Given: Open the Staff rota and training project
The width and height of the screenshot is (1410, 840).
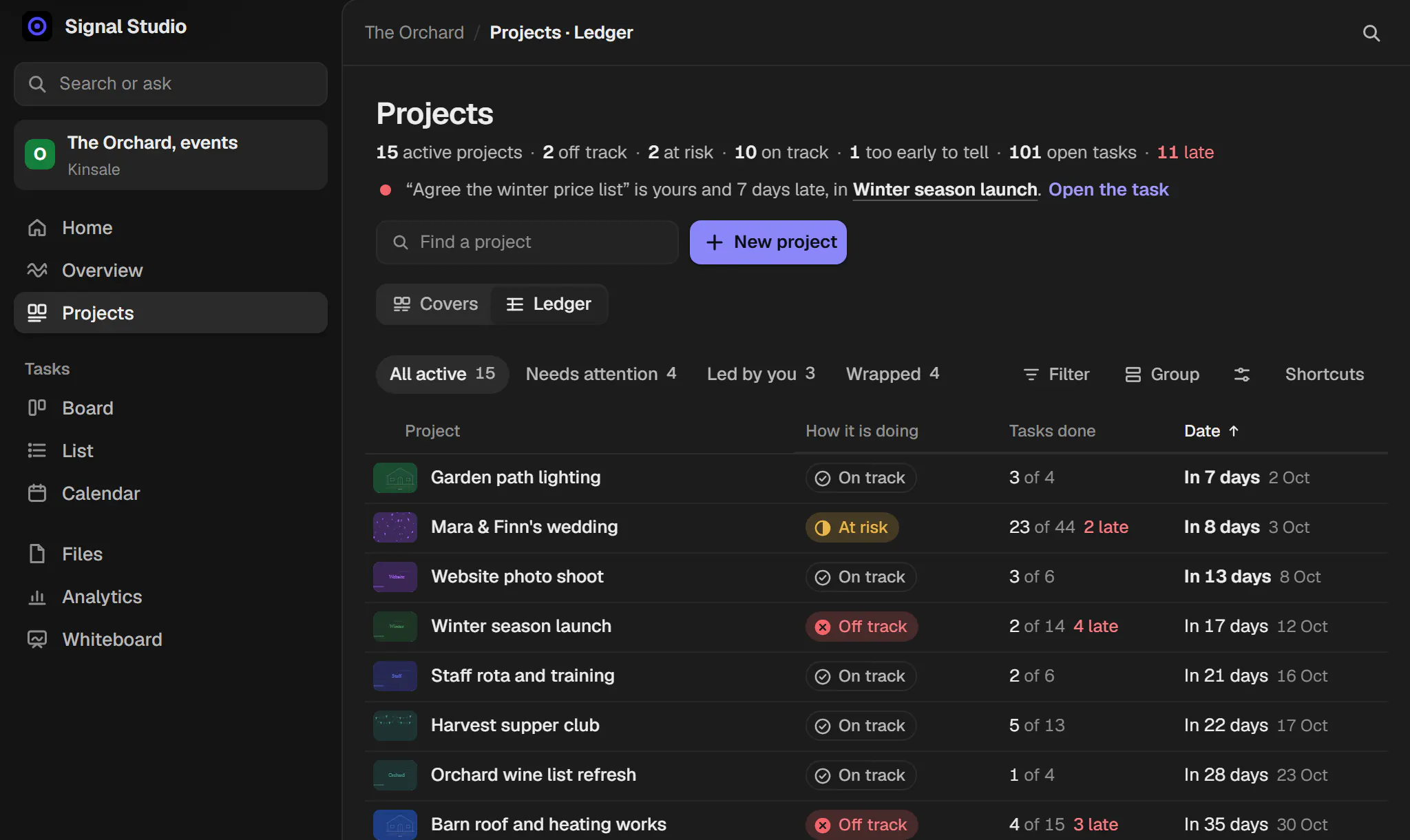Looking at the screenshot, I should tap(523, 676).
